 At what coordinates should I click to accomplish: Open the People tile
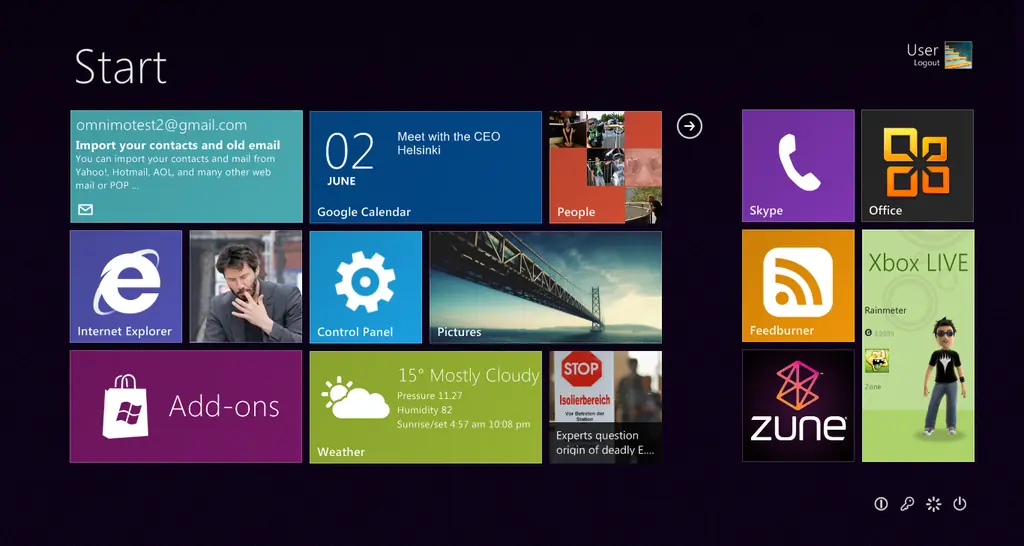605,167
